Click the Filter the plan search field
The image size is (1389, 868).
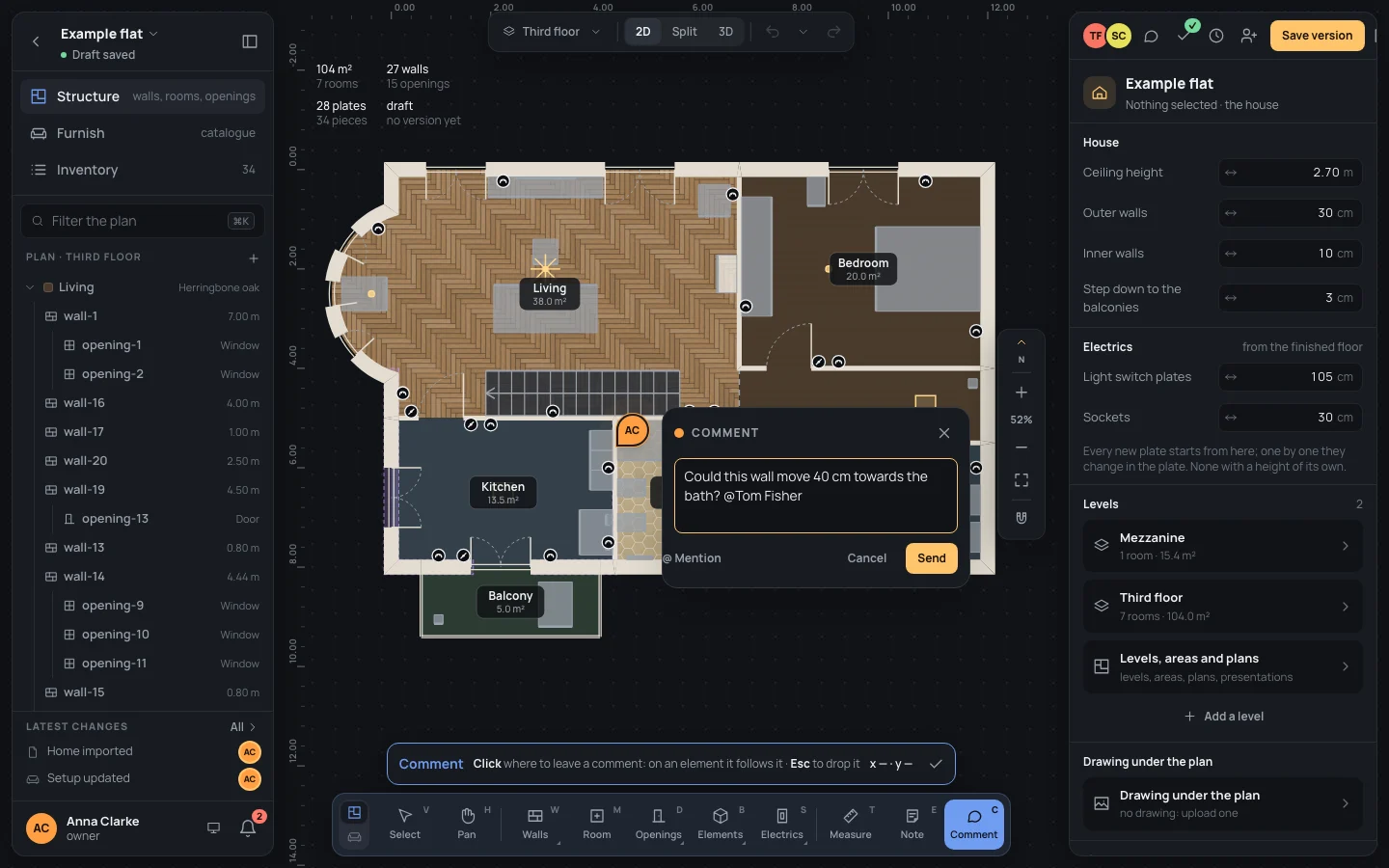[x=143, y=221]
